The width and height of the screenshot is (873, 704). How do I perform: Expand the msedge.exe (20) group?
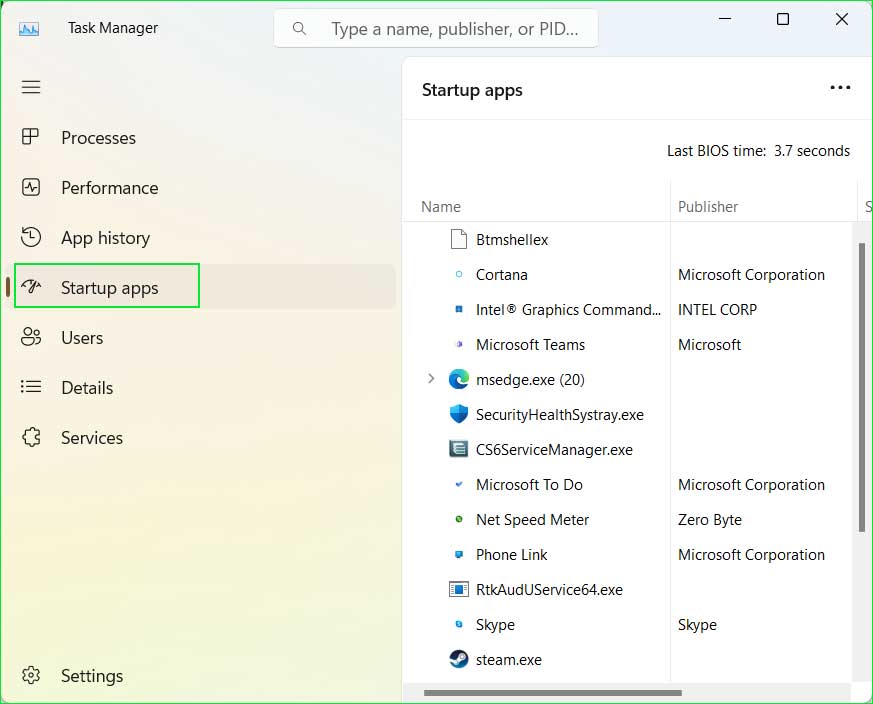point(431,379)
